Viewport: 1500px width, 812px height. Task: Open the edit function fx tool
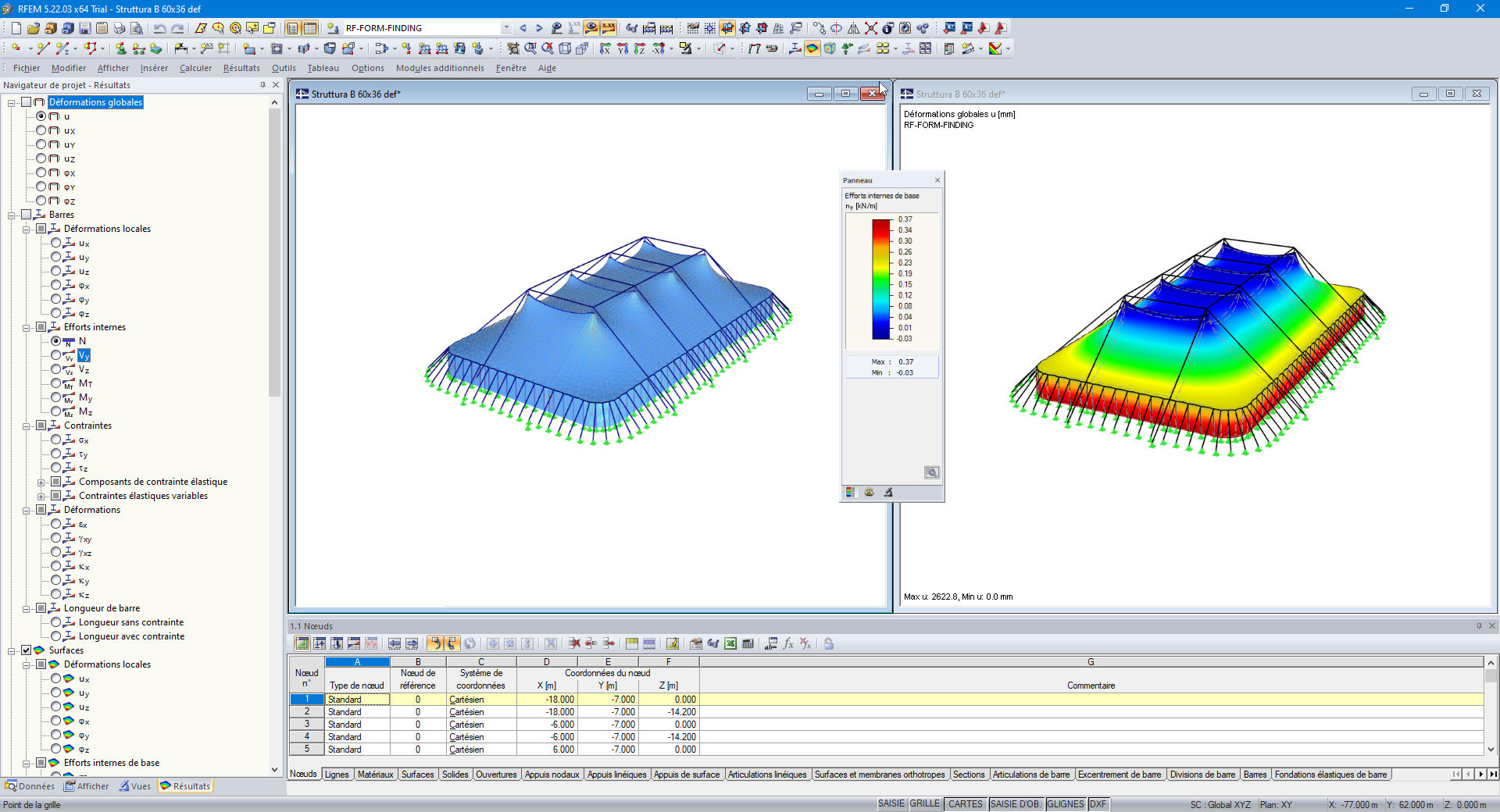787,644
